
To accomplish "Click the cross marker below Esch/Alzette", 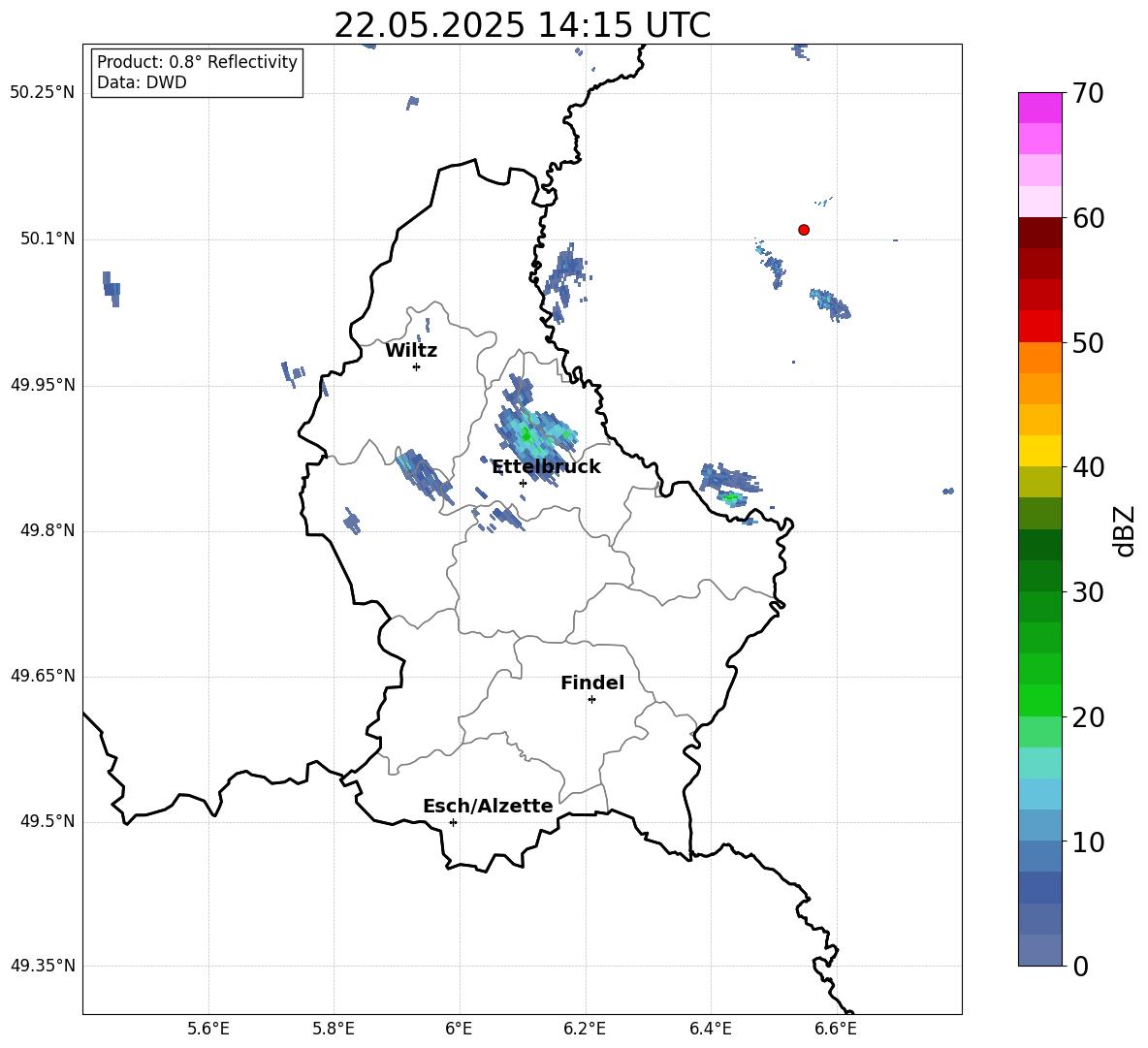I will [453, 822].
